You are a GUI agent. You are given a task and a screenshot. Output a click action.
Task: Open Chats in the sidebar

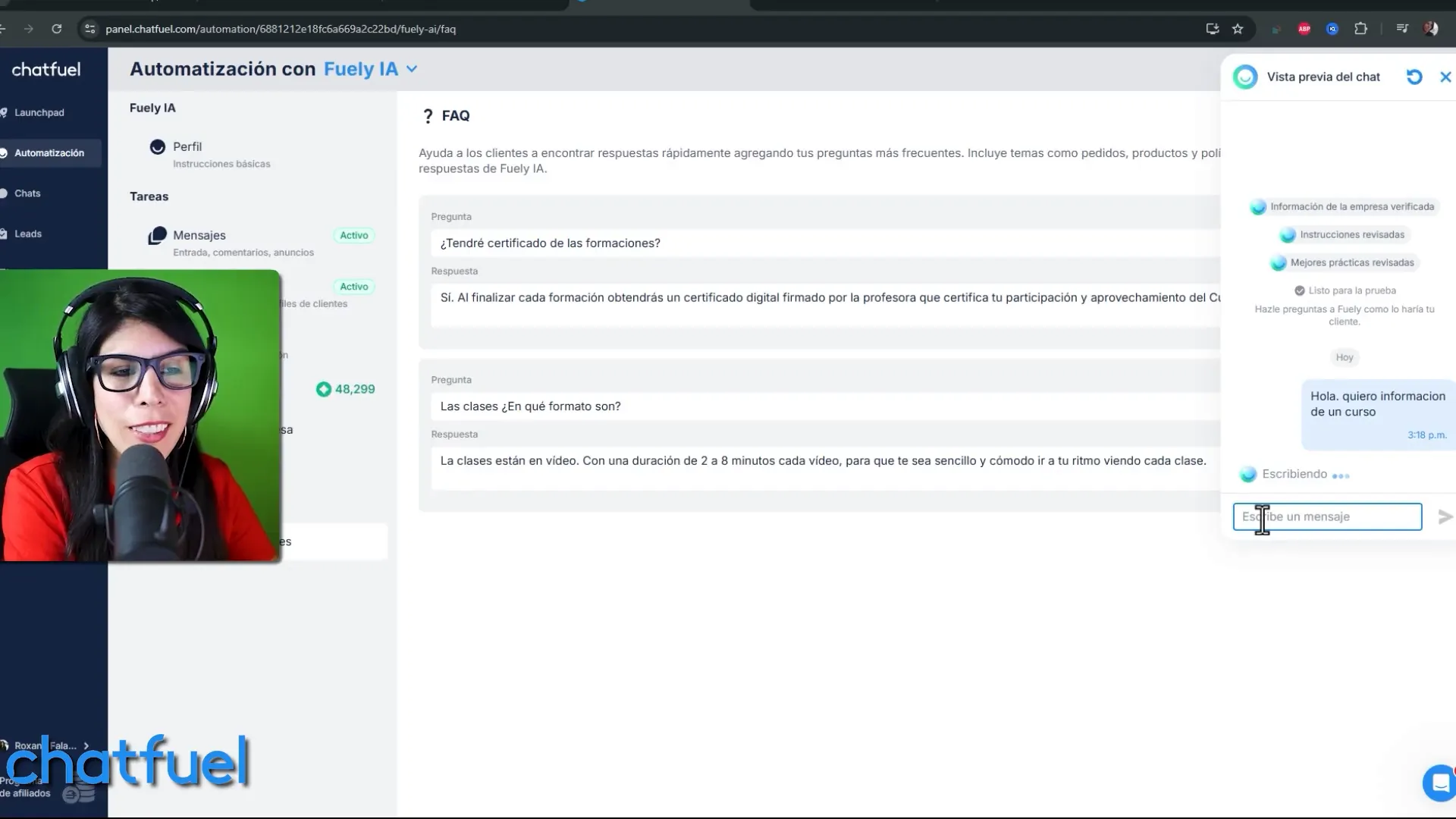click(x=27, y=193)
